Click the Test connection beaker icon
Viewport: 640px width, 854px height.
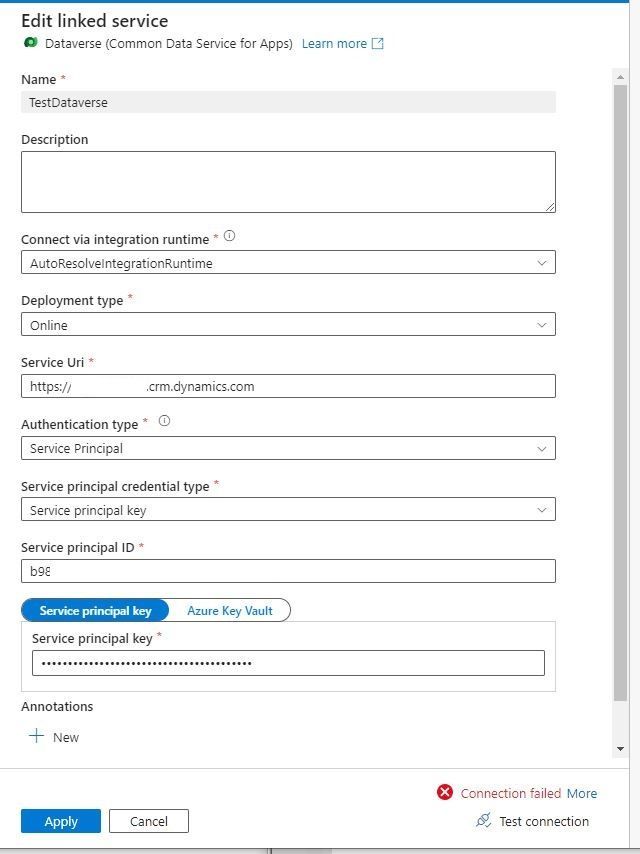[483, 821]
